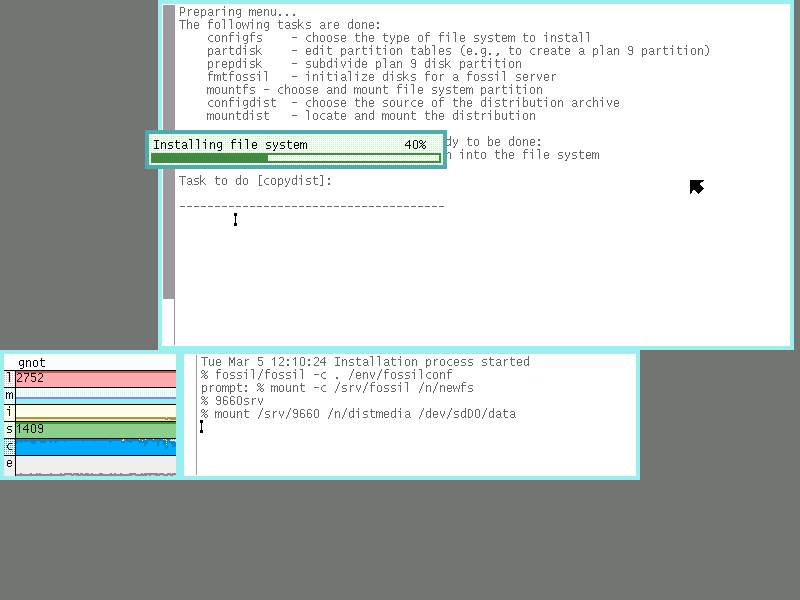Click the 's' label in stats panel

9,430
